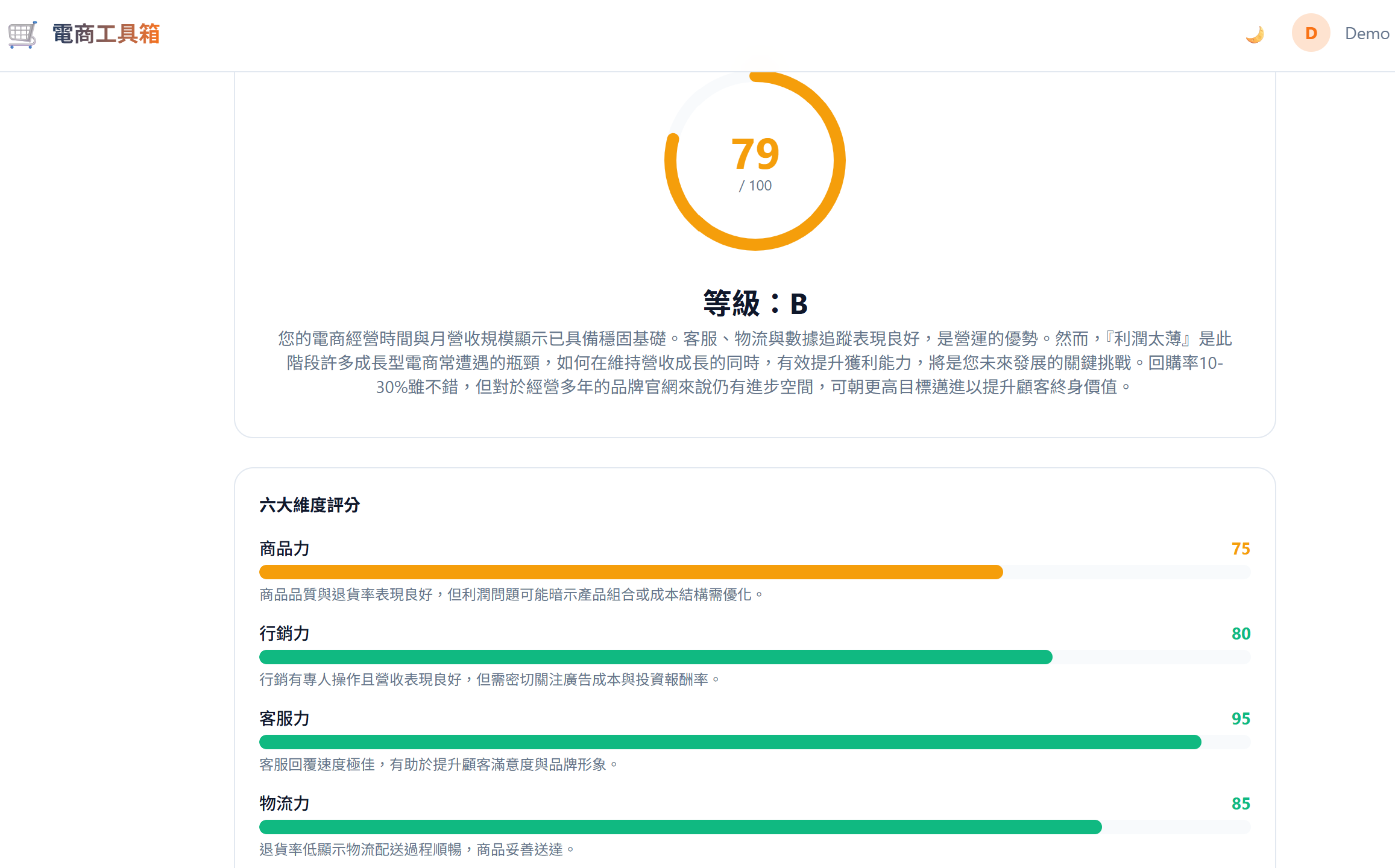
Task: Select the crescent moon dark mode icon
Action: coord(1255,33)
